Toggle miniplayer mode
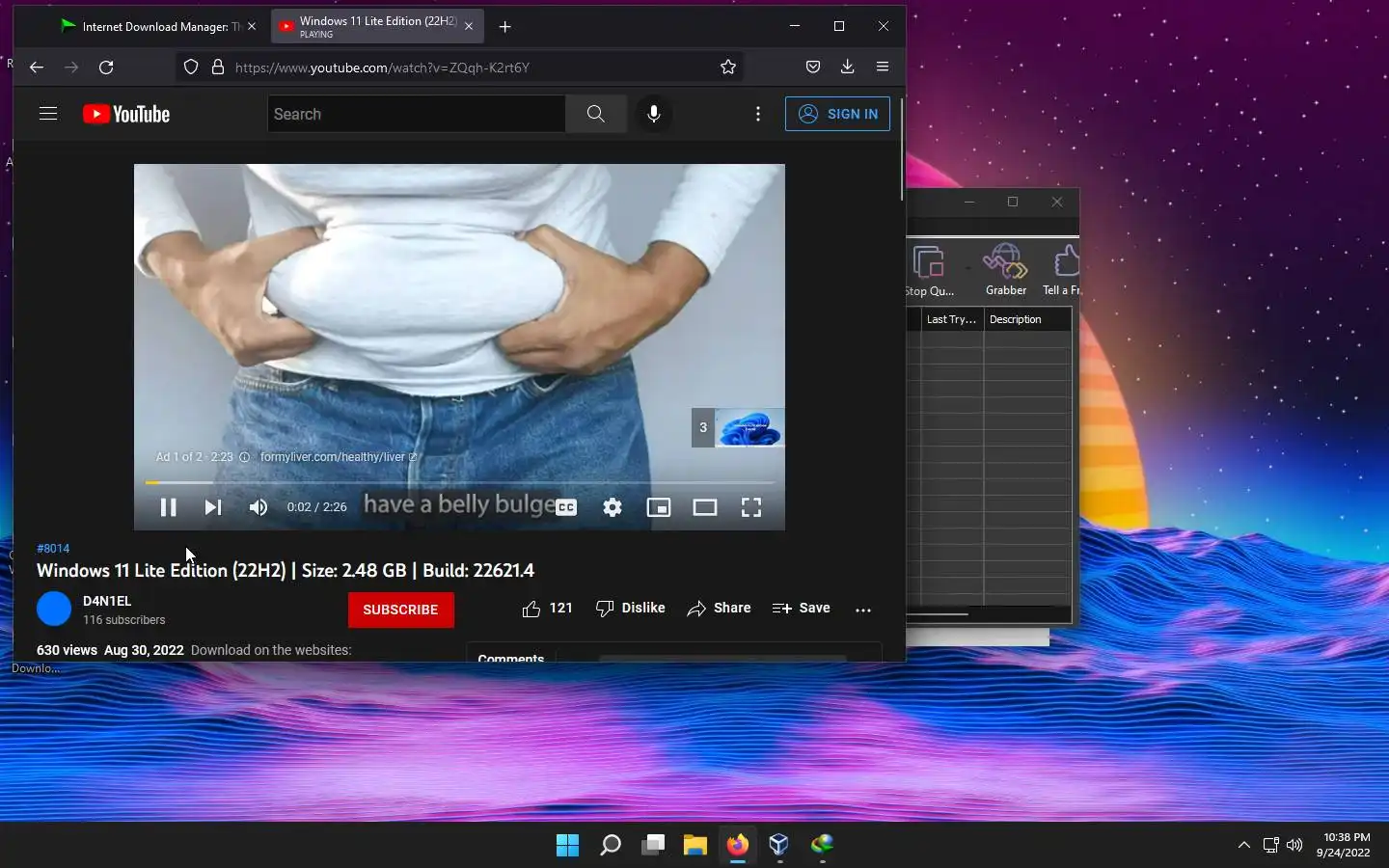This screenshot has width=1389, height=868. coord(659,507)
